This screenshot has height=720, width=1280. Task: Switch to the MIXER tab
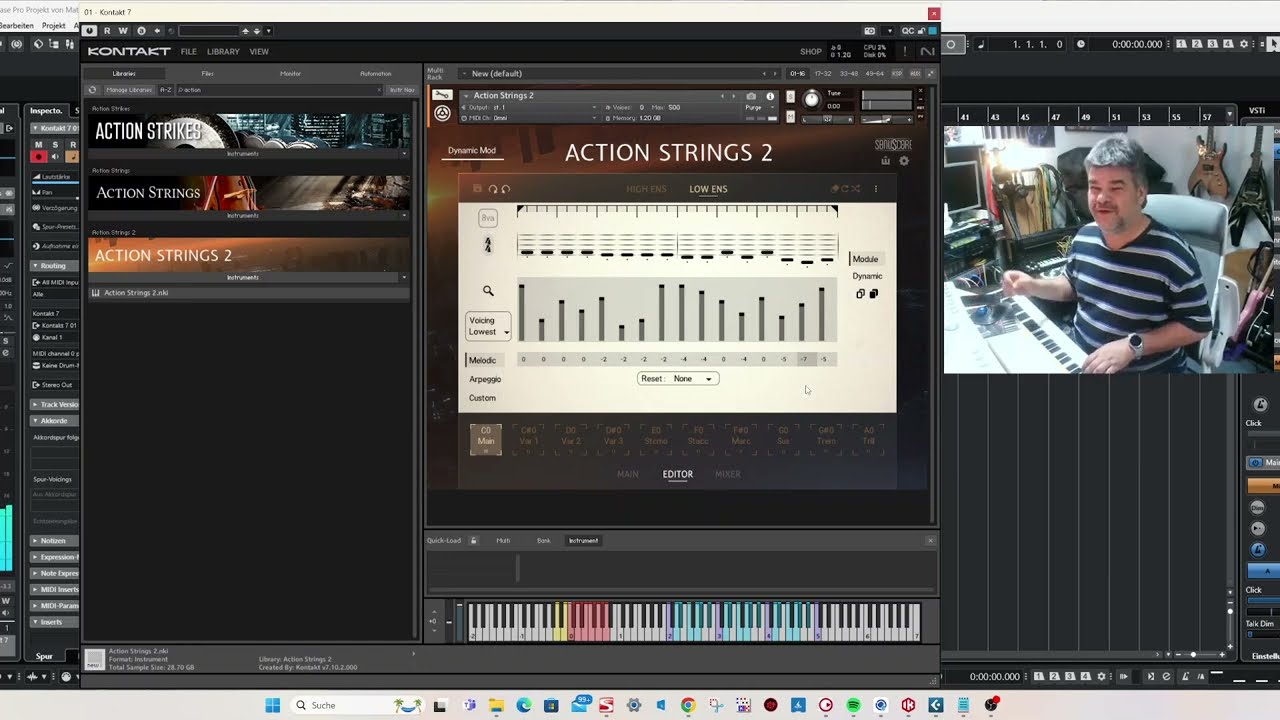(x=728, y=474)
